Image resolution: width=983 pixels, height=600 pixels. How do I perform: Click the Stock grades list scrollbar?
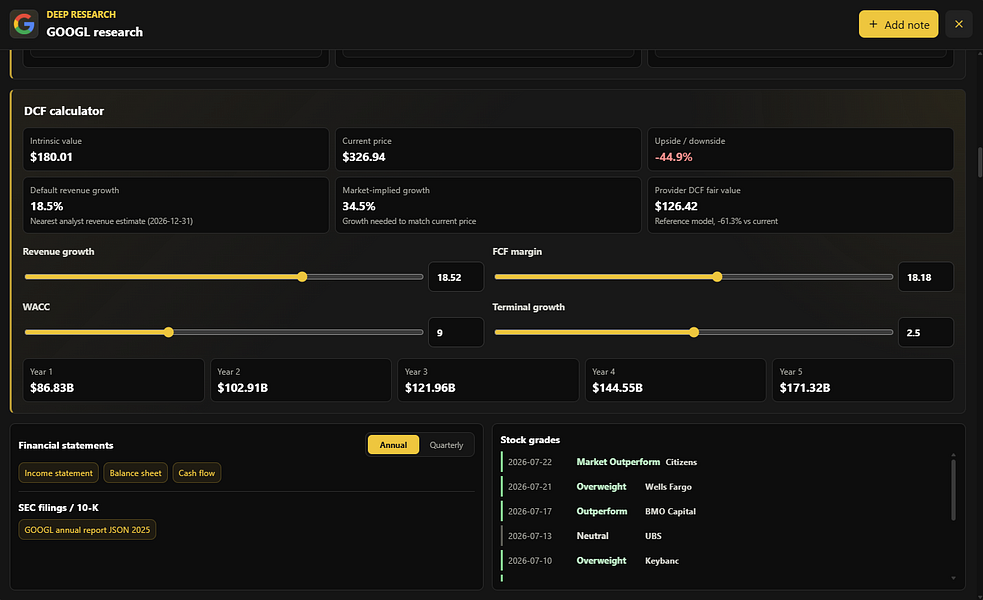click(953, 490)
